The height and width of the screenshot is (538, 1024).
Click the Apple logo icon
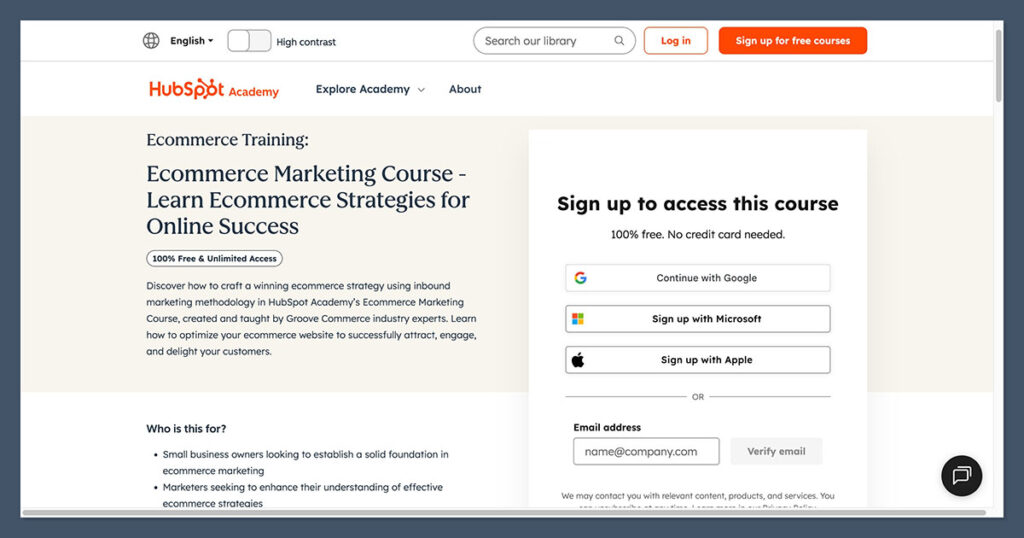click(x=578, y=360)
